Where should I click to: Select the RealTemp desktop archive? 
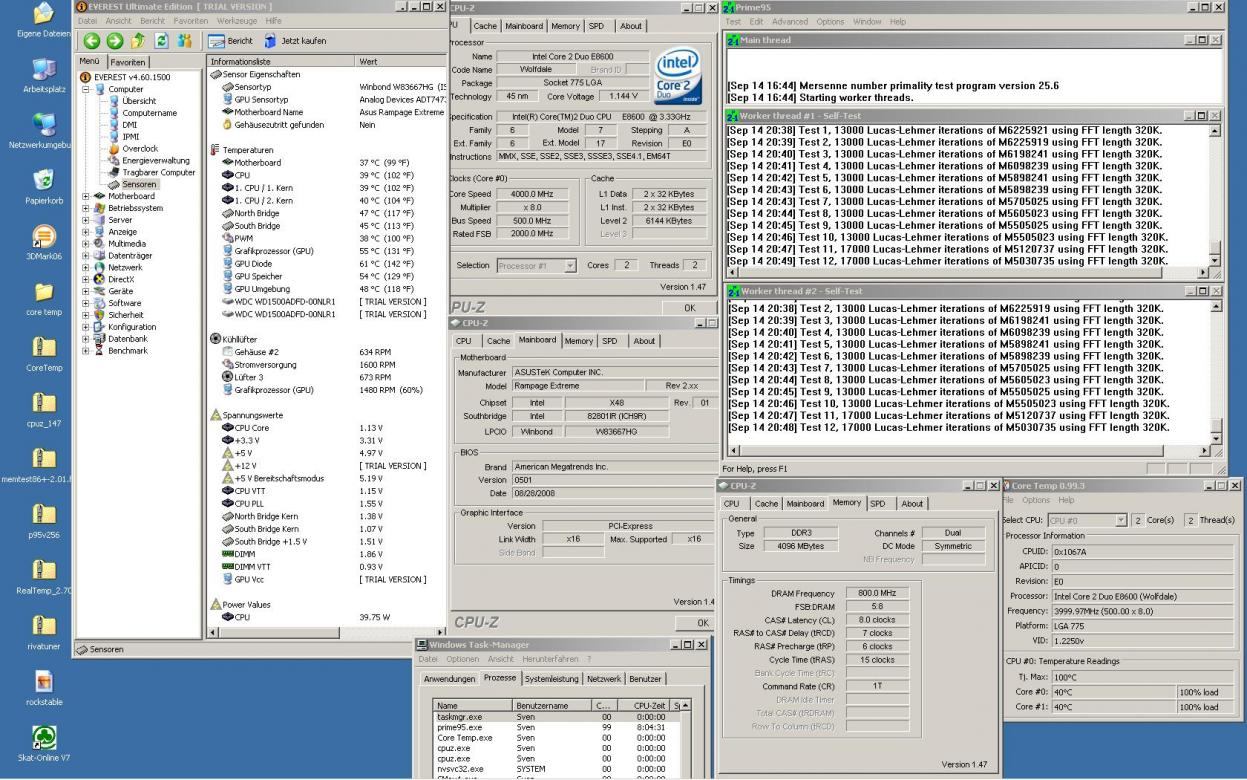coord(44,576)
